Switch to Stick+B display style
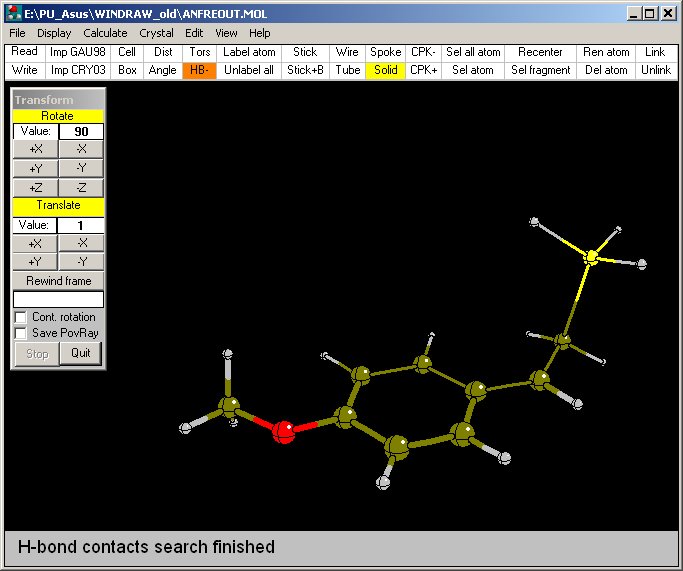Screen dimensions: 683x571 pos(305,70)
